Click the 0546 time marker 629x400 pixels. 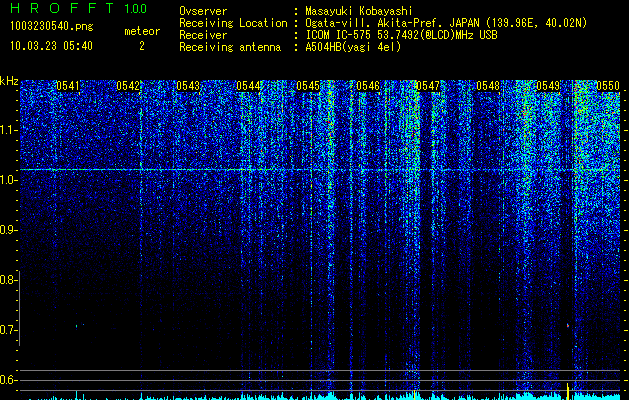click(x=368, y=86)
